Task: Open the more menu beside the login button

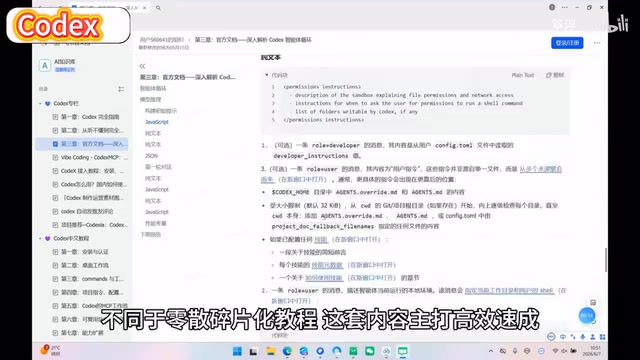Action: tap(597, 43)
